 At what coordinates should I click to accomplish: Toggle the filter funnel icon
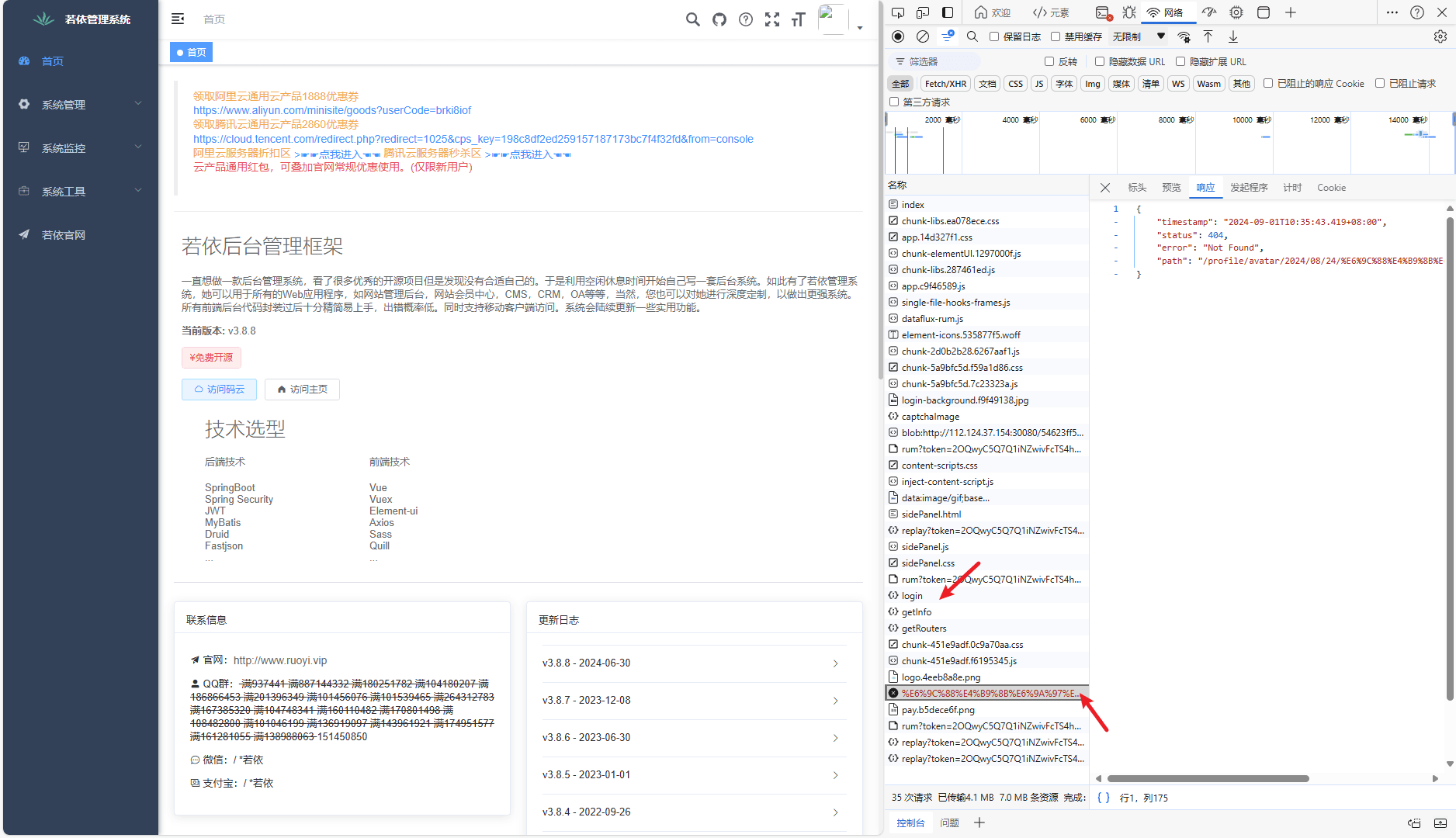pos(948,36)
